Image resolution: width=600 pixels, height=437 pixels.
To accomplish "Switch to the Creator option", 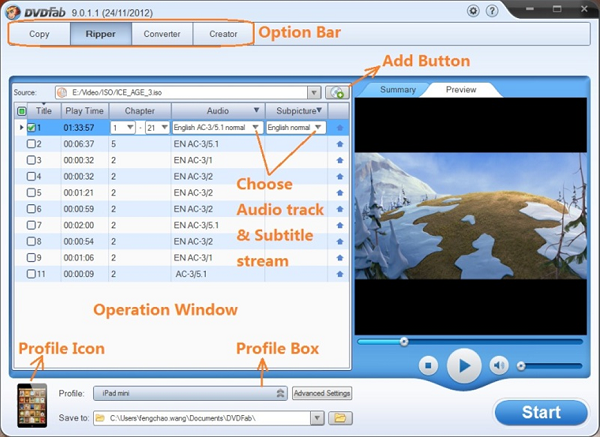I will pyautogui.click(x=223, y=34).
